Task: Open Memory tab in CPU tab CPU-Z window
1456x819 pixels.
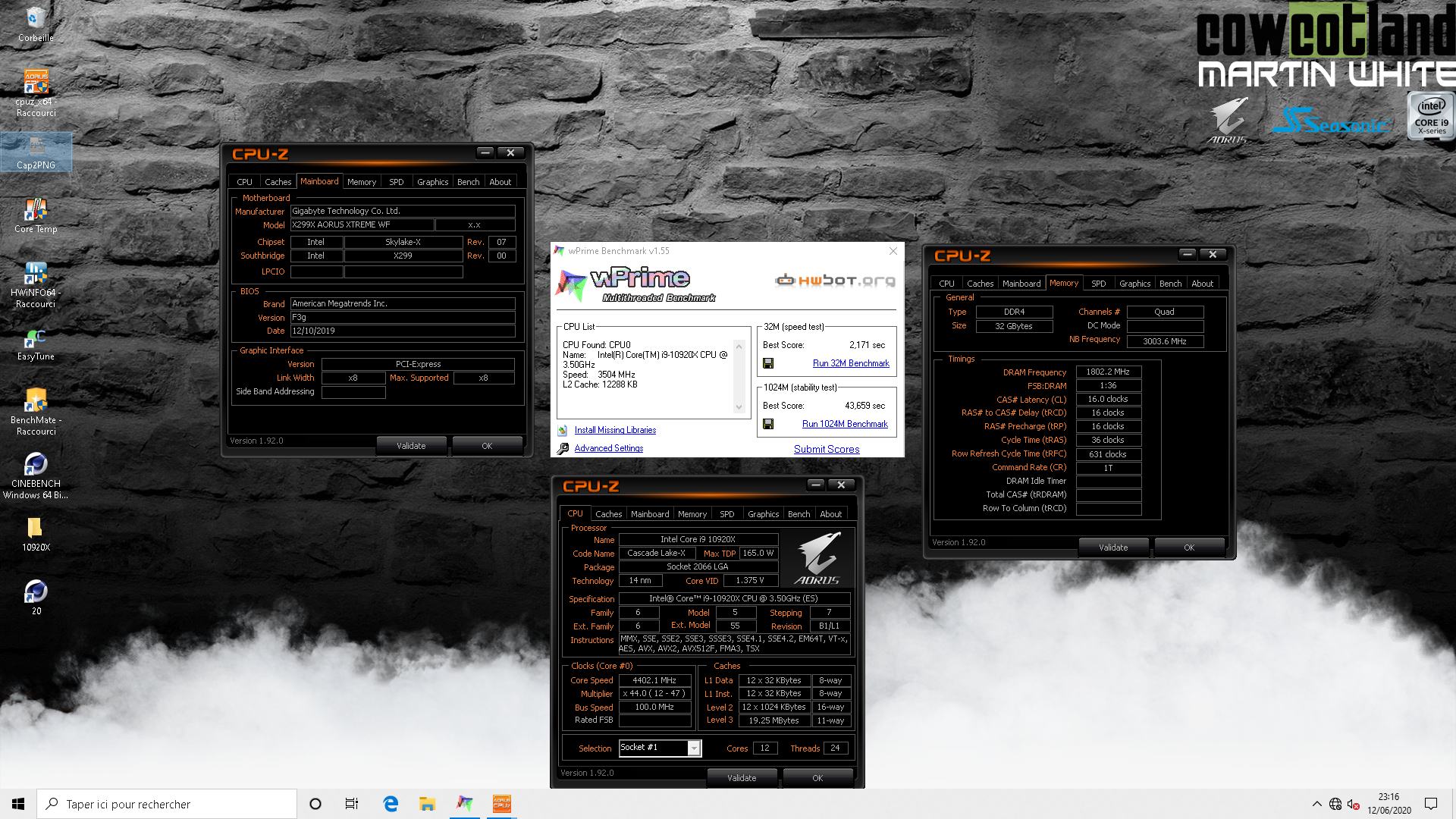Action: pos(692,514)
